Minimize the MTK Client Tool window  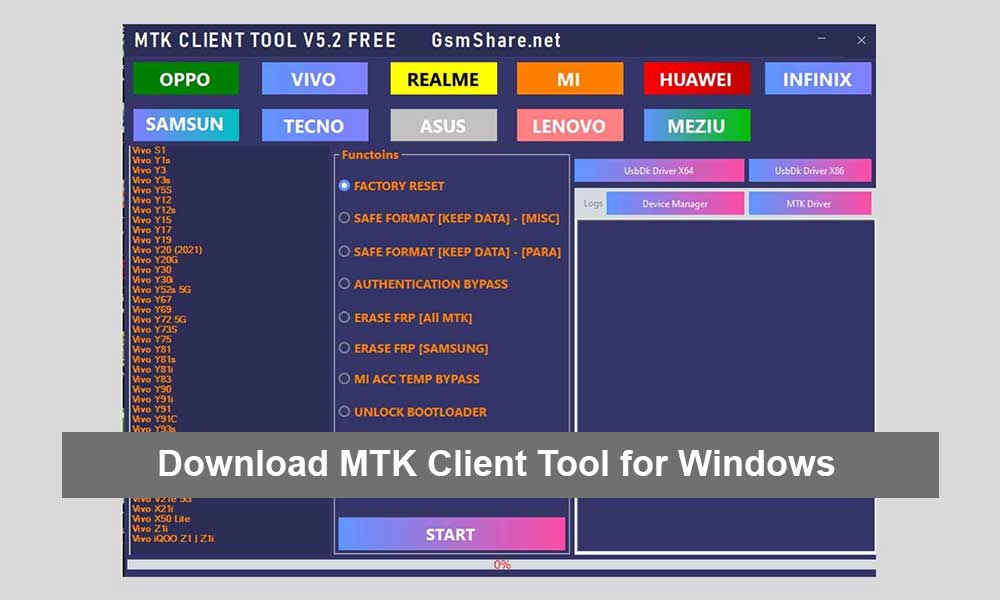pos(822,40)
